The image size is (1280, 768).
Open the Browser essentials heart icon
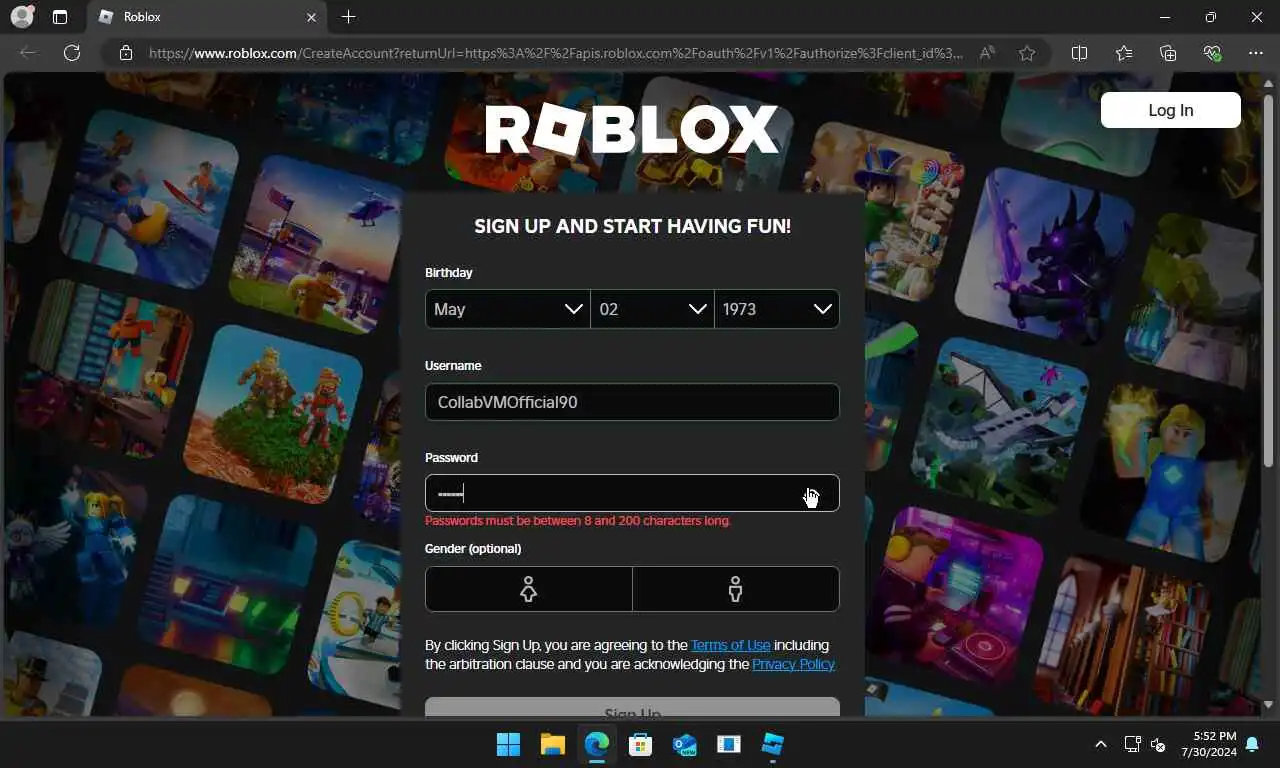[1212, 53]
